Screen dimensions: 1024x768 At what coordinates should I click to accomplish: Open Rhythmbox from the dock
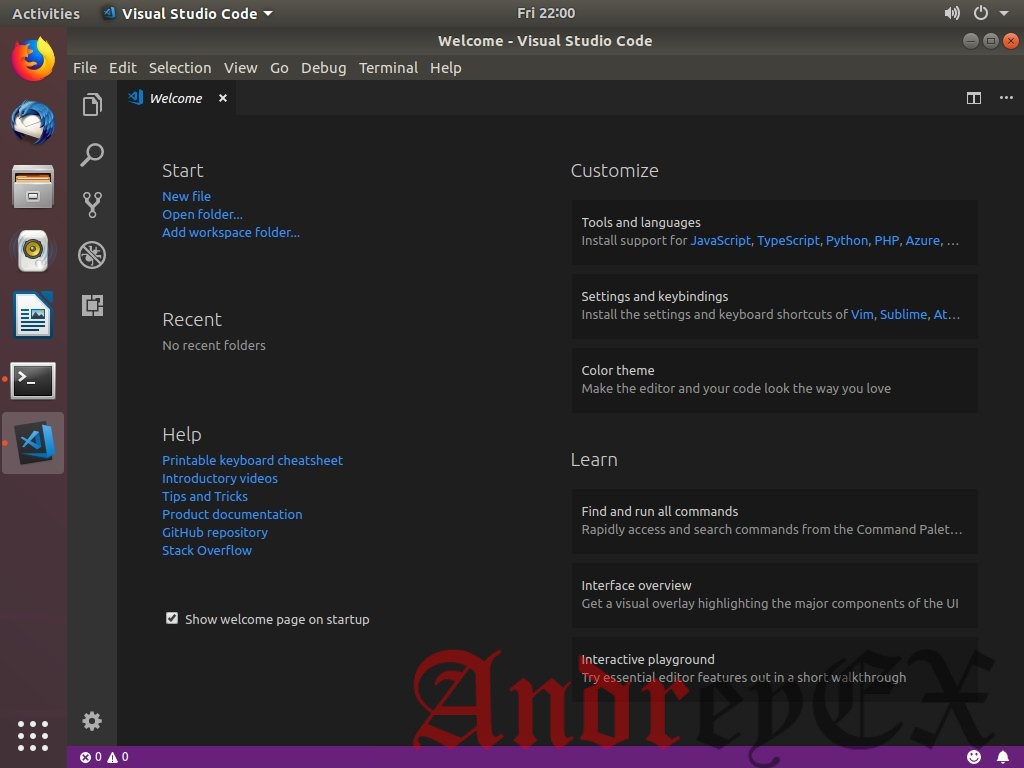tap(33, 250)
